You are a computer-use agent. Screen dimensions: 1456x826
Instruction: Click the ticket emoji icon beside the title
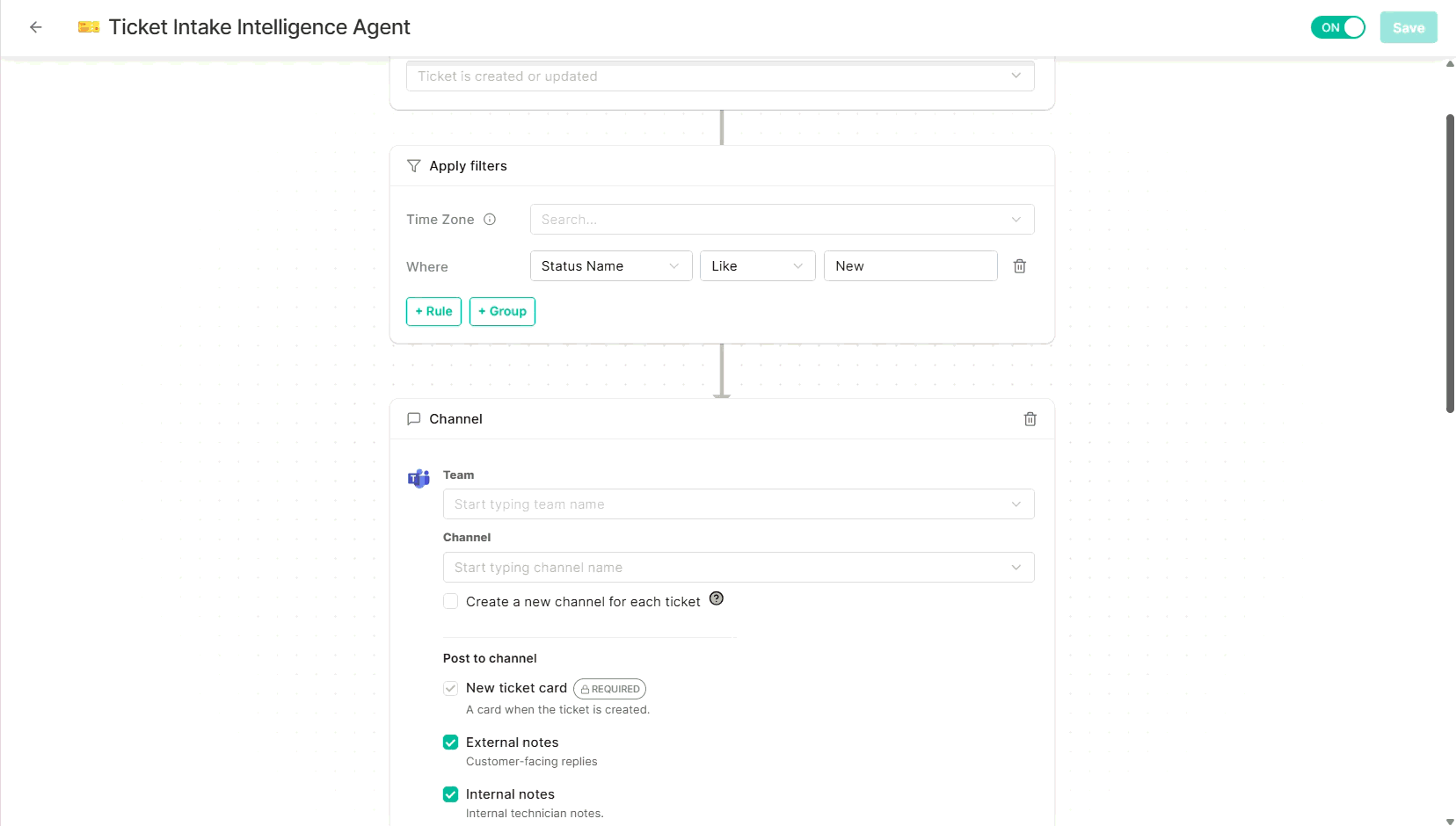point(89,27)
